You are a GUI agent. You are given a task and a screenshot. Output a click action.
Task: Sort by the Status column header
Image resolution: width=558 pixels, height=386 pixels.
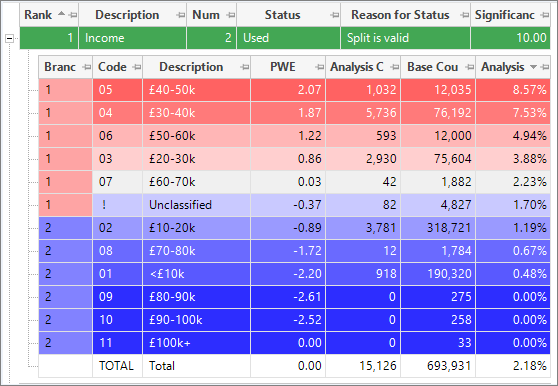pyautogui.click(x=283, y=15)
